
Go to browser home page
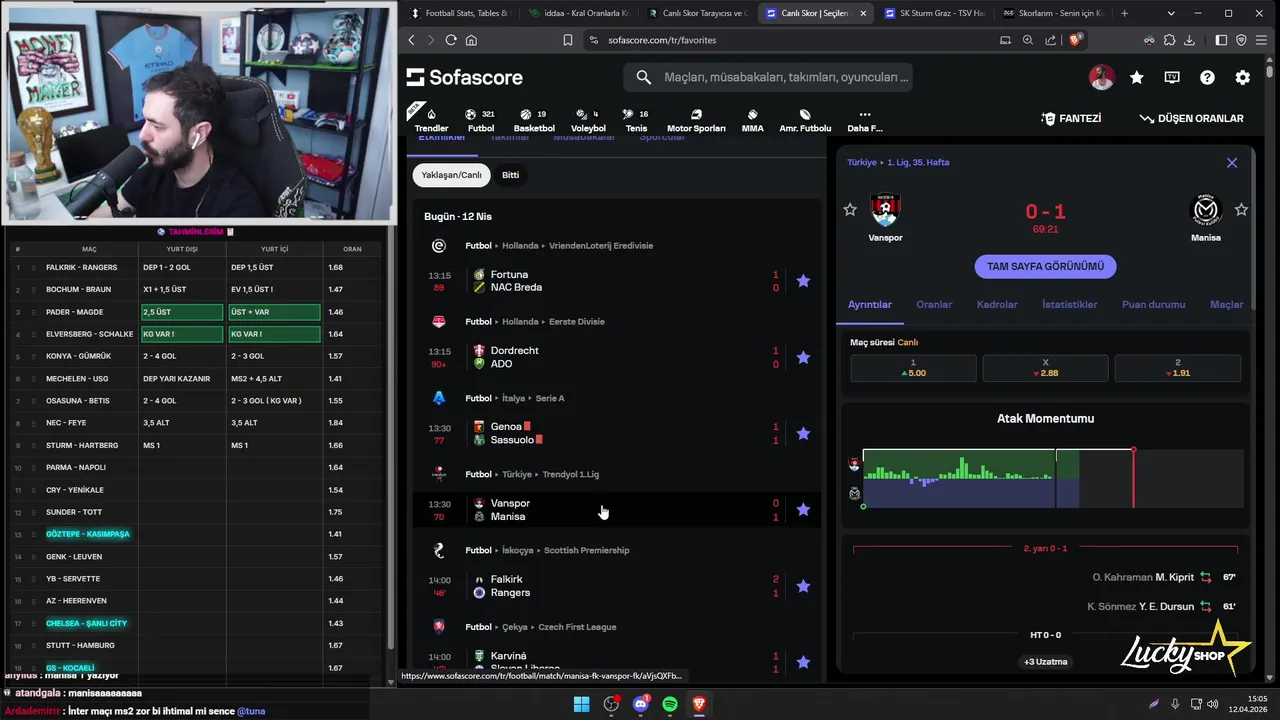(x=471, y=40)
